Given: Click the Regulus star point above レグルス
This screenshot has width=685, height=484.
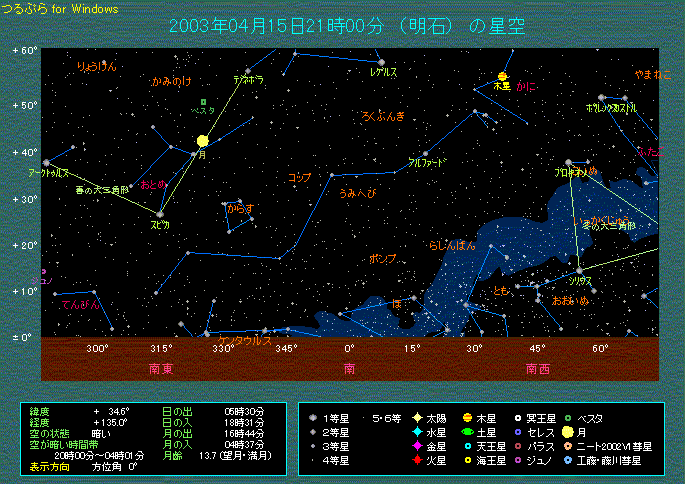Looking at the screenshot, I should (x=381, y=62).
